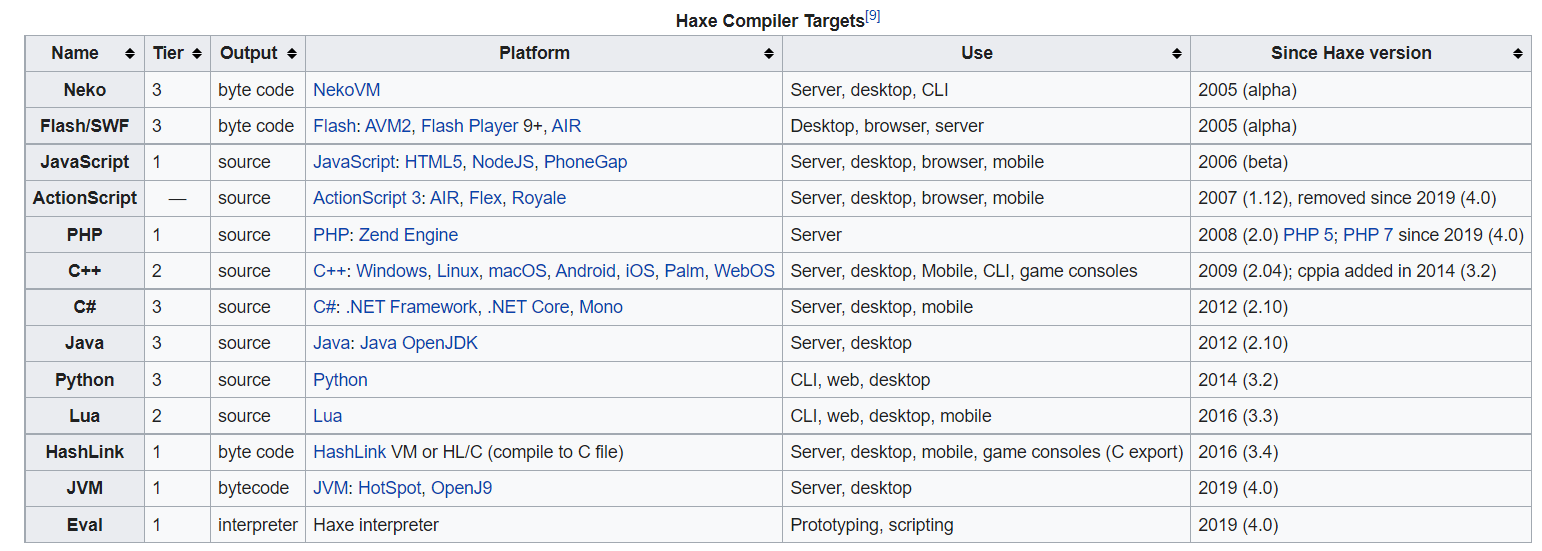
Task: Open the Linux link
Action: click(458, 271)
